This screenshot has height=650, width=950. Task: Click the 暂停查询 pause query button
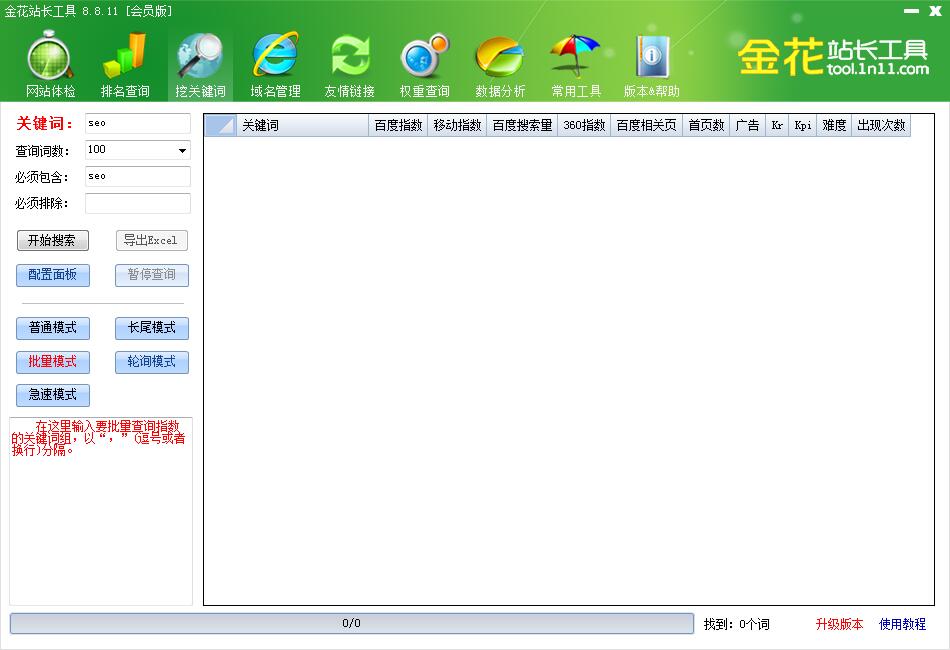coord(151,275)
